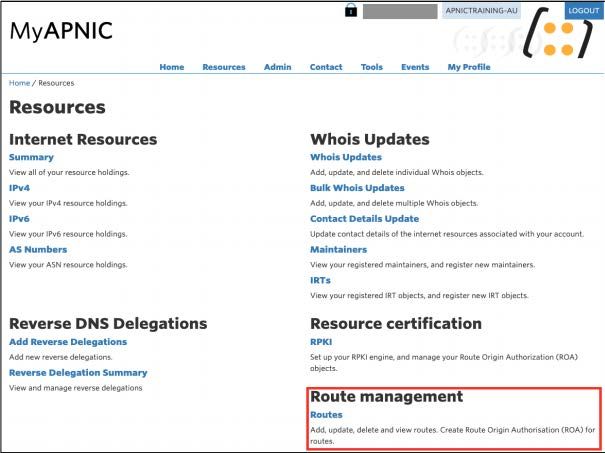Screen dimensions: 605x453
Task: Open the Reverse Delegation Summary link
Action: click(78, 373)
